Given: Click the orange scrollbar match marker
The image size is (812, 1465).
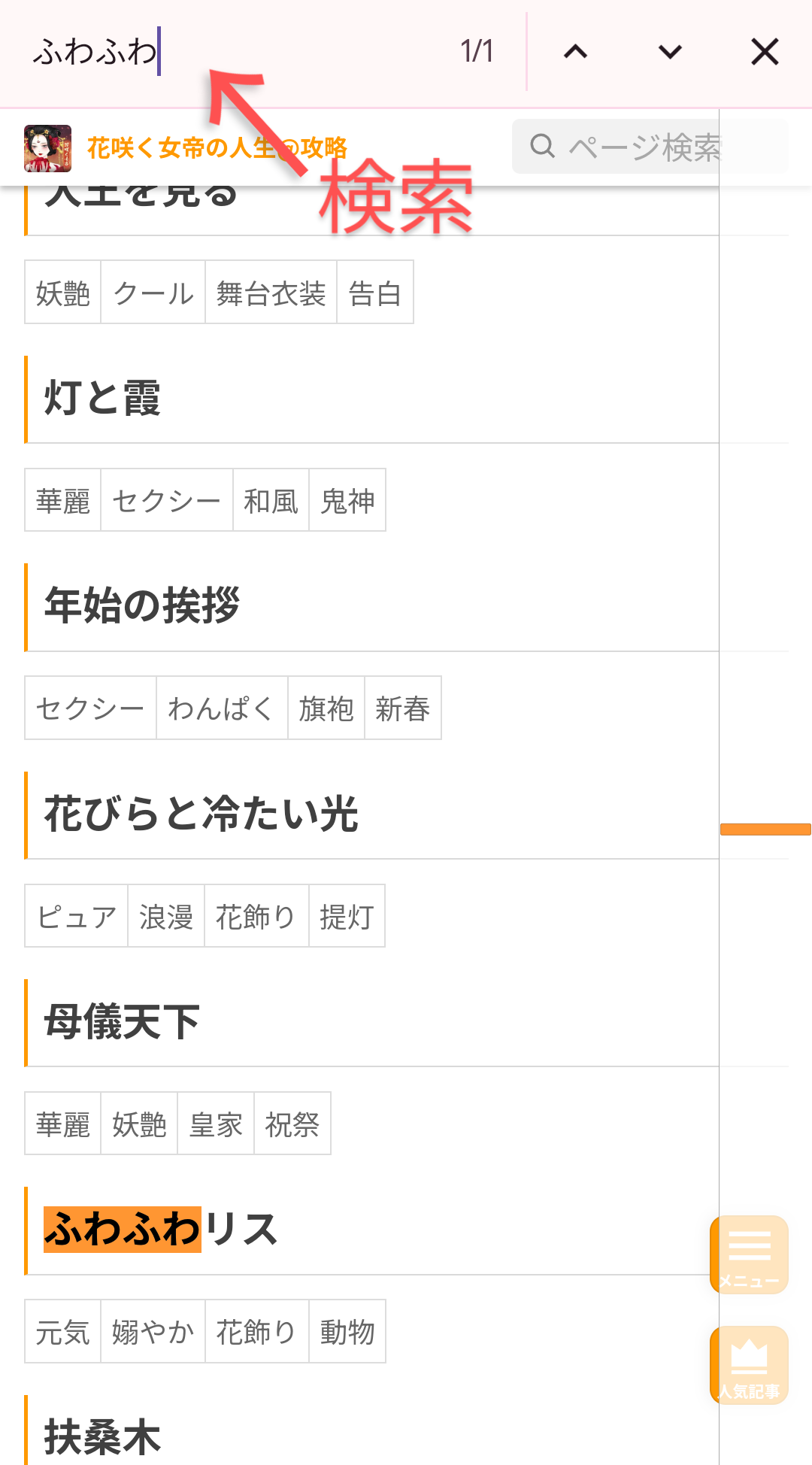Looking at the screenshot, I should (765, 830).
